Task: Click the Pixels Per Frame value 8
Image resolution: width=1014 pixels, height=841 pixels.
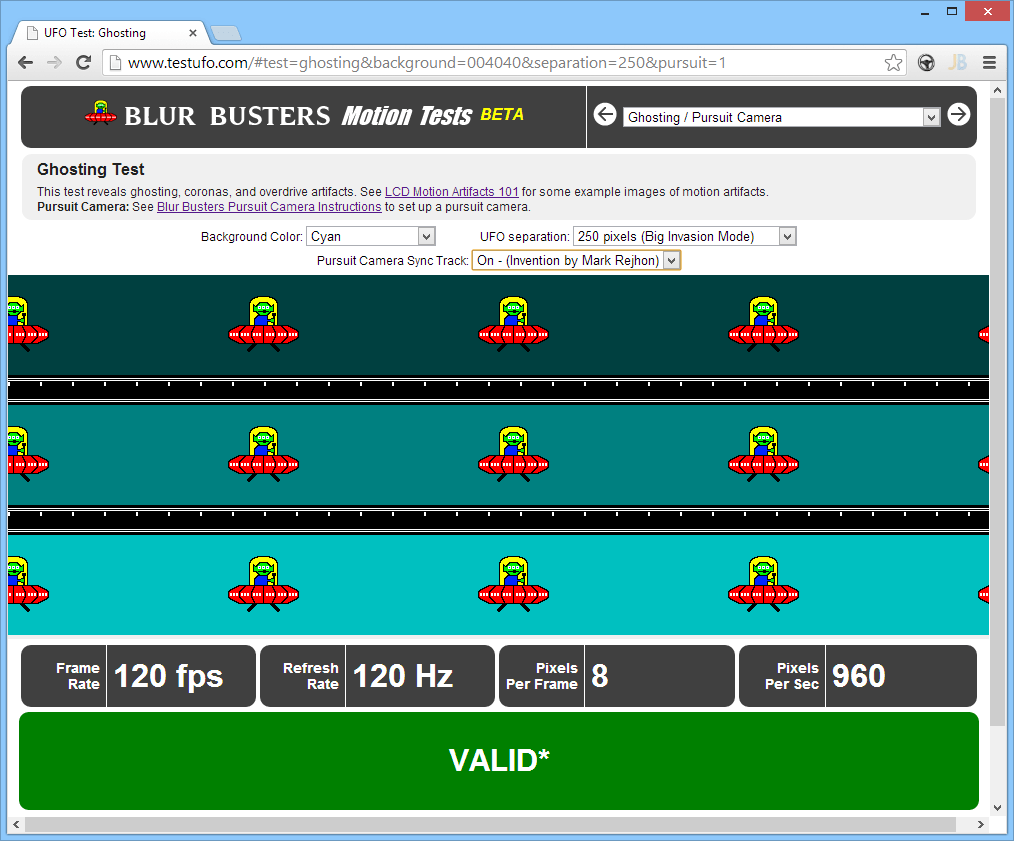Action: point(599,676)
